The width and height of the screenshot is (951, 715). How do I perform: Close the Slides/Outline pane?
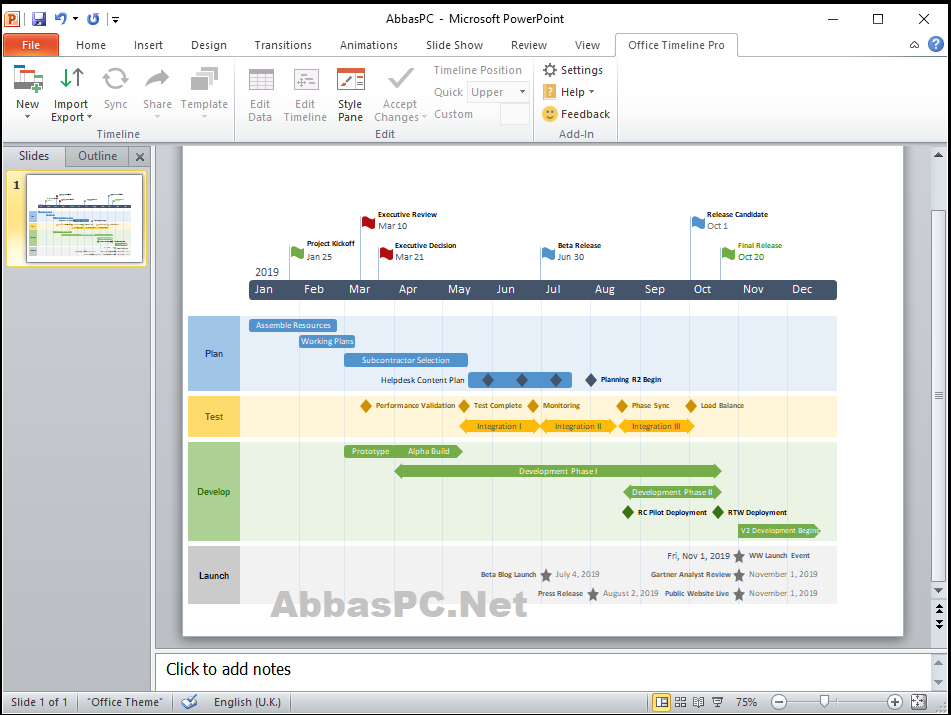(140, 157)
